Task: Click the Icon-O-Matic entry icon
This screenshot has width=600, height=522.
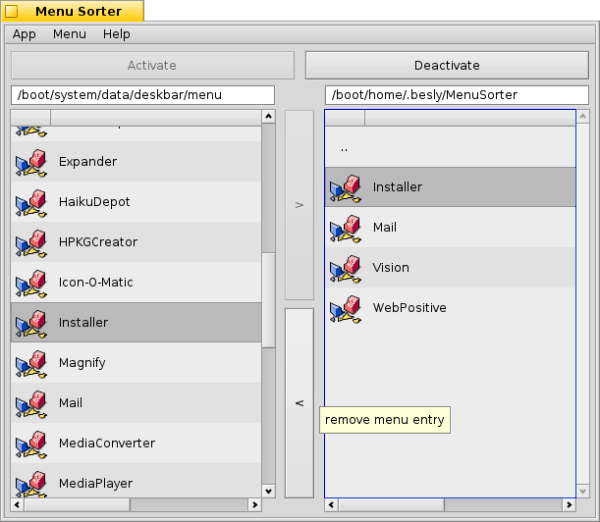Action: click(31, 282)
